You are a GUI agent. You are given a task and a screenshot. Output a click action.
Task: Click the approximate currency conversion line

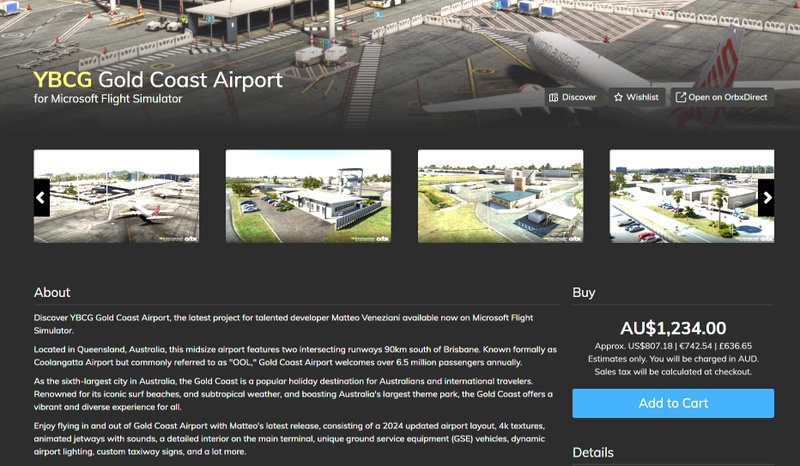pos(673,346)
